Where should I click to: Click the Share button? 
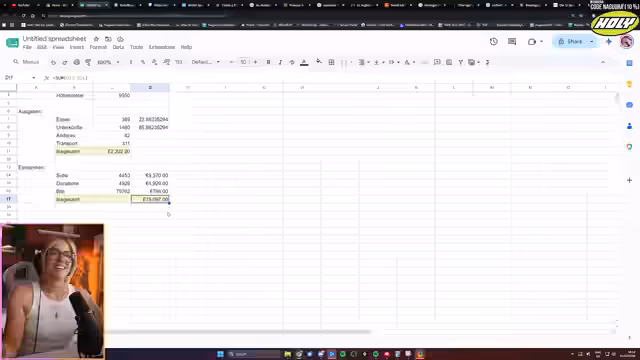click(x=570, y=42)
